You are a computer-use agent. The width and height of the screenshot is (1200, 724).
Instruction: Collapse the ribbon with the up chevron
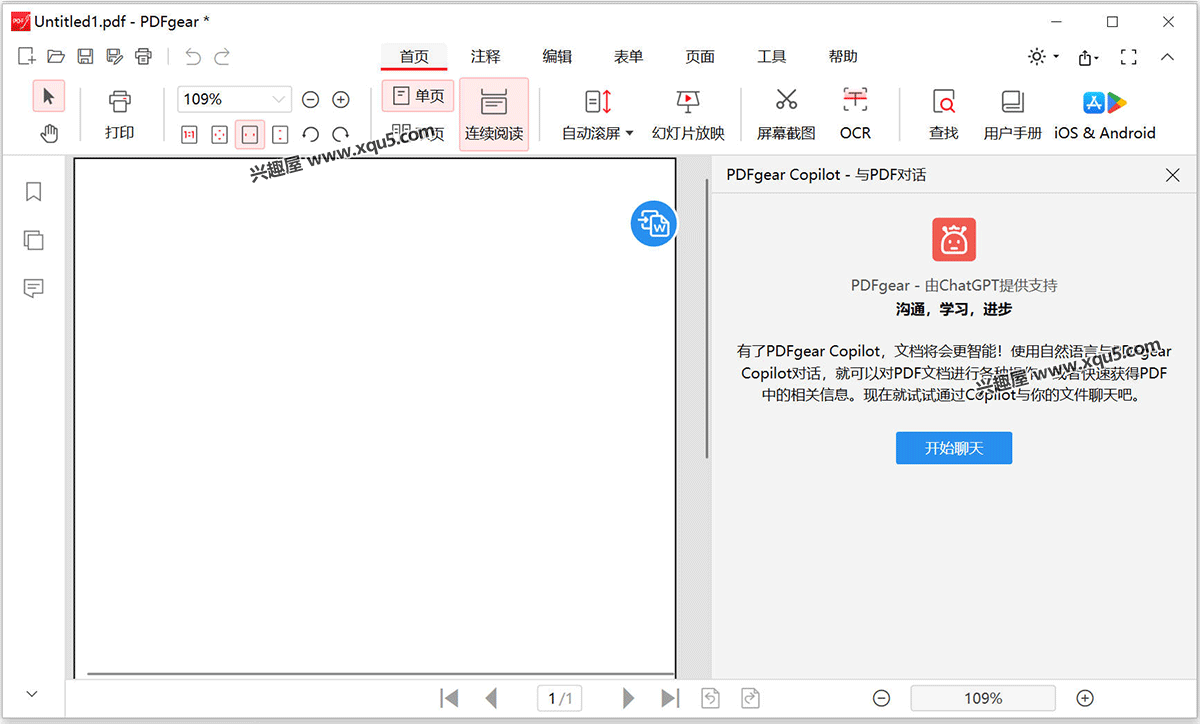tap(1167, 57)
